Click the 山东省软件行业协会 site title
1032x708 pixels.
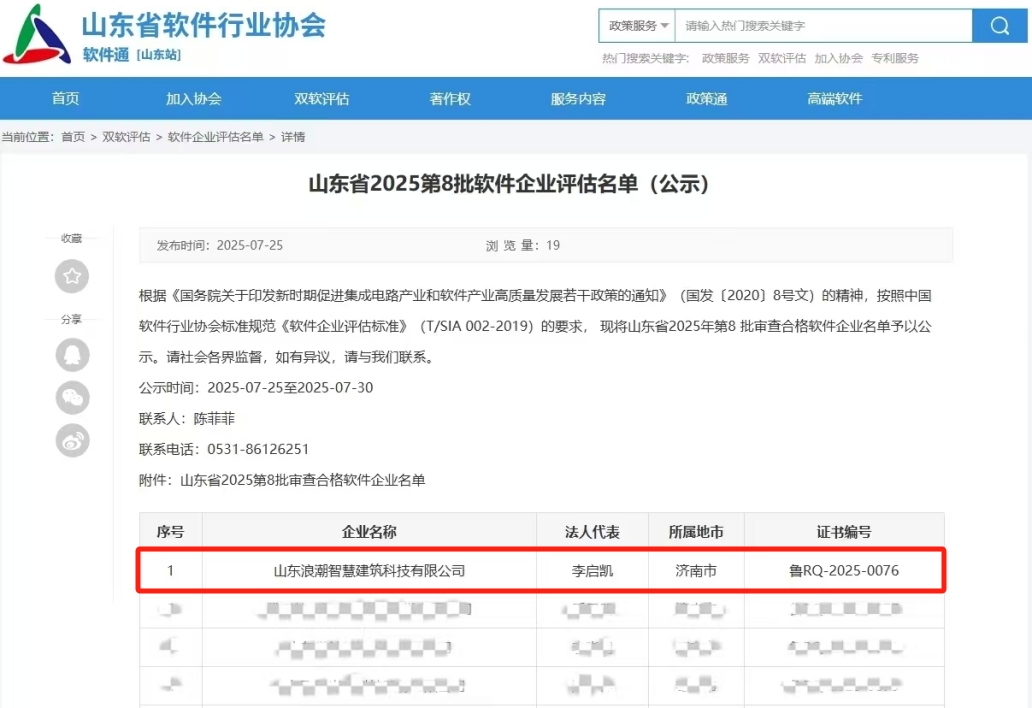click(204, 25)
